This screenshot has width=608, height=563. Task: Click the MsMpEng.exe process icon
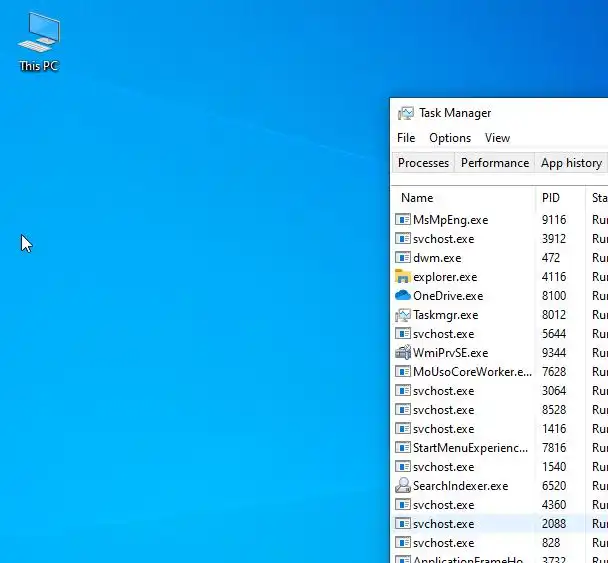(x=402, y=219)
